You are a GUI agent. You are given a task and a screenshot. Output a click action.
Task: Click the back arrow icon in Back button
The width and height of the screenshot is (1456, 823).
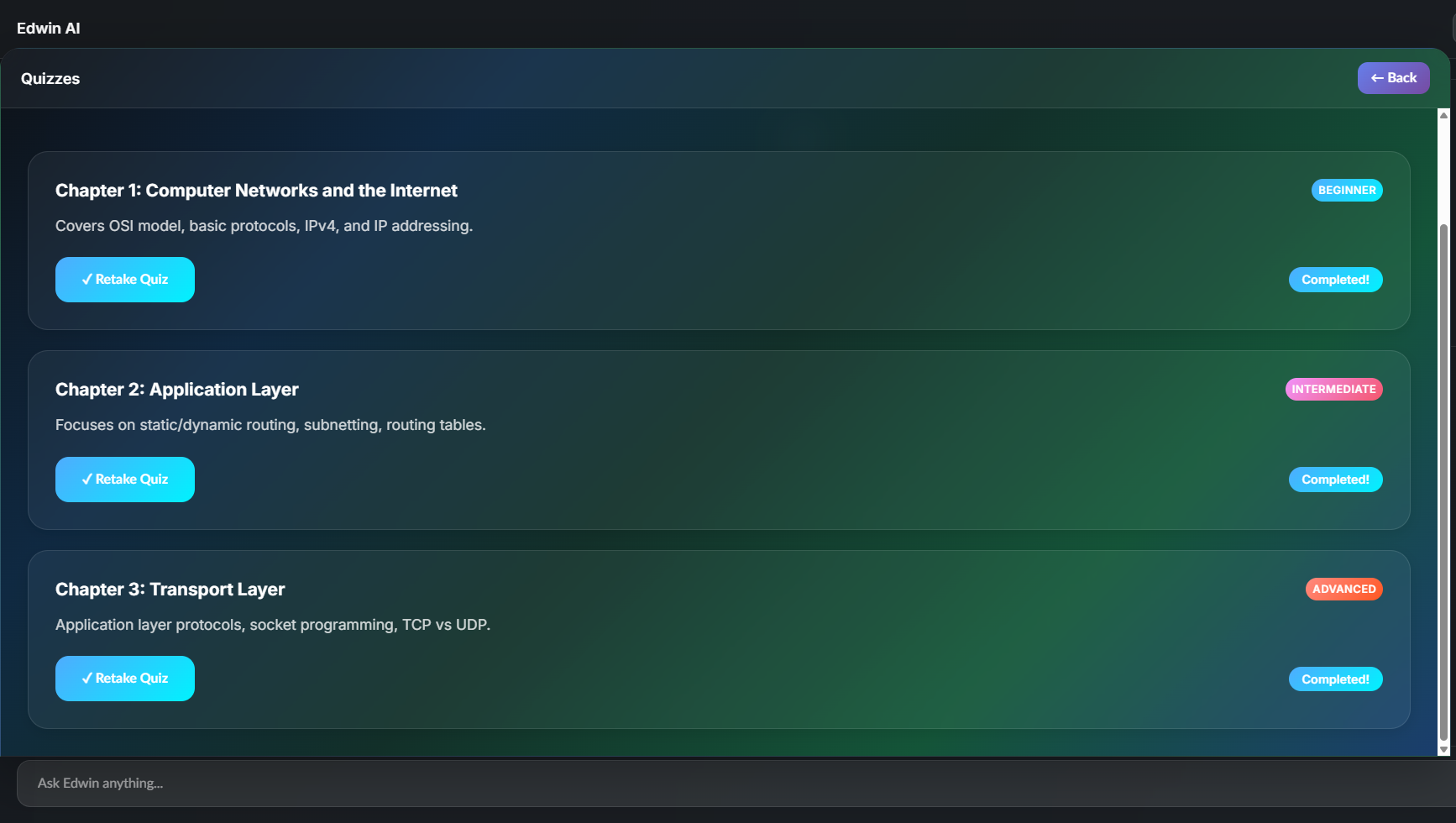(x=1377, y=78)
